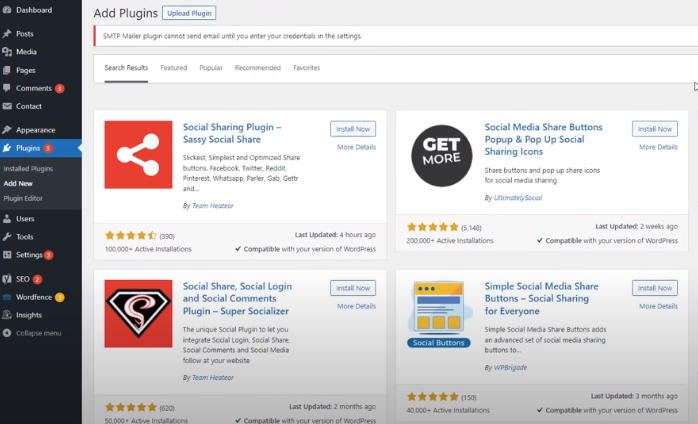Click the Super Socializer plugin icon
This screenshot has width=698, height=424.
139,314
